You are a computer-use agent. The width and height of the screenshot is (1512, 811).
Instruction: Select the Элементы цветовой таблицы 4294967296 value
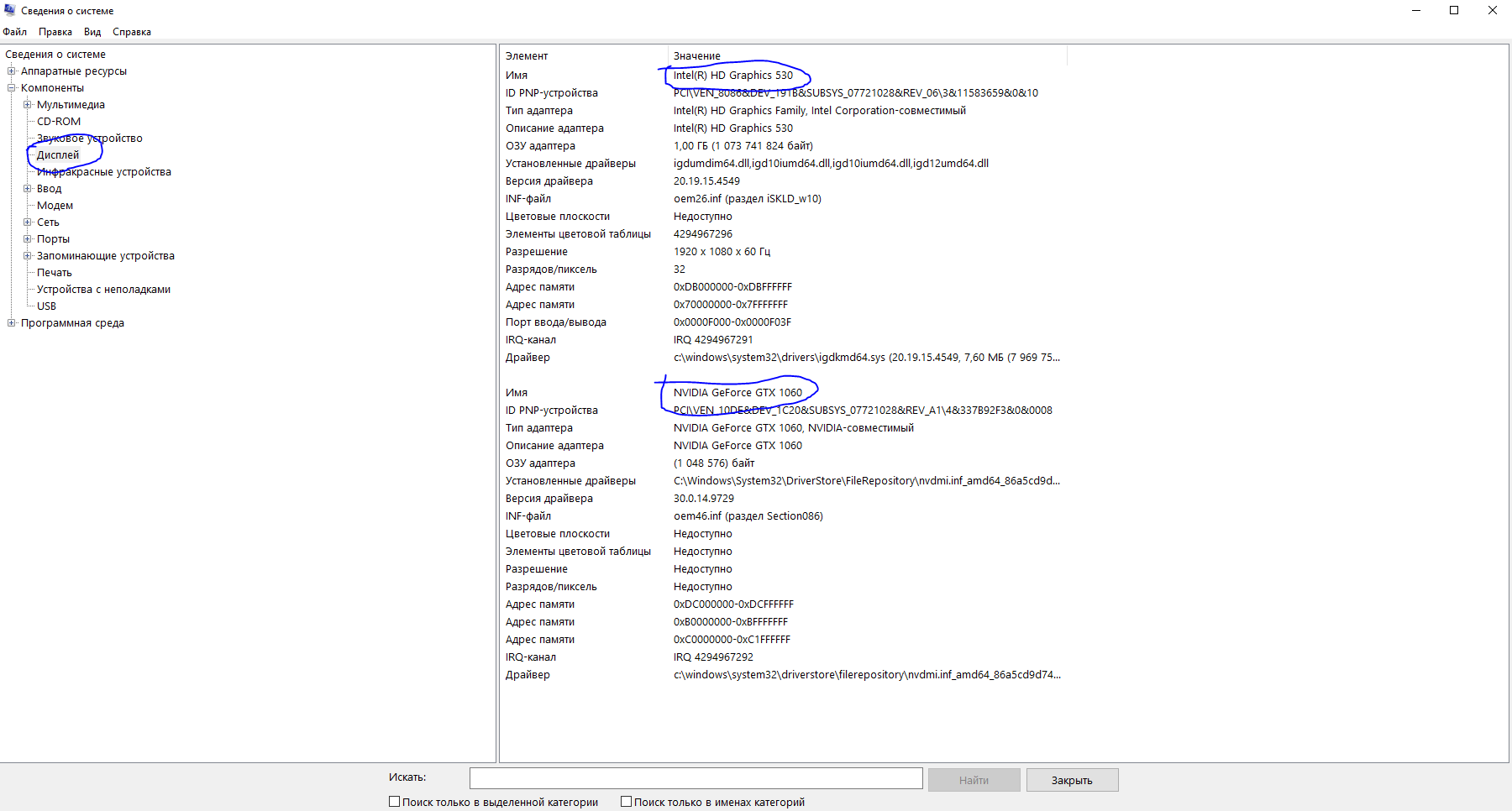(x=703, y=234)
